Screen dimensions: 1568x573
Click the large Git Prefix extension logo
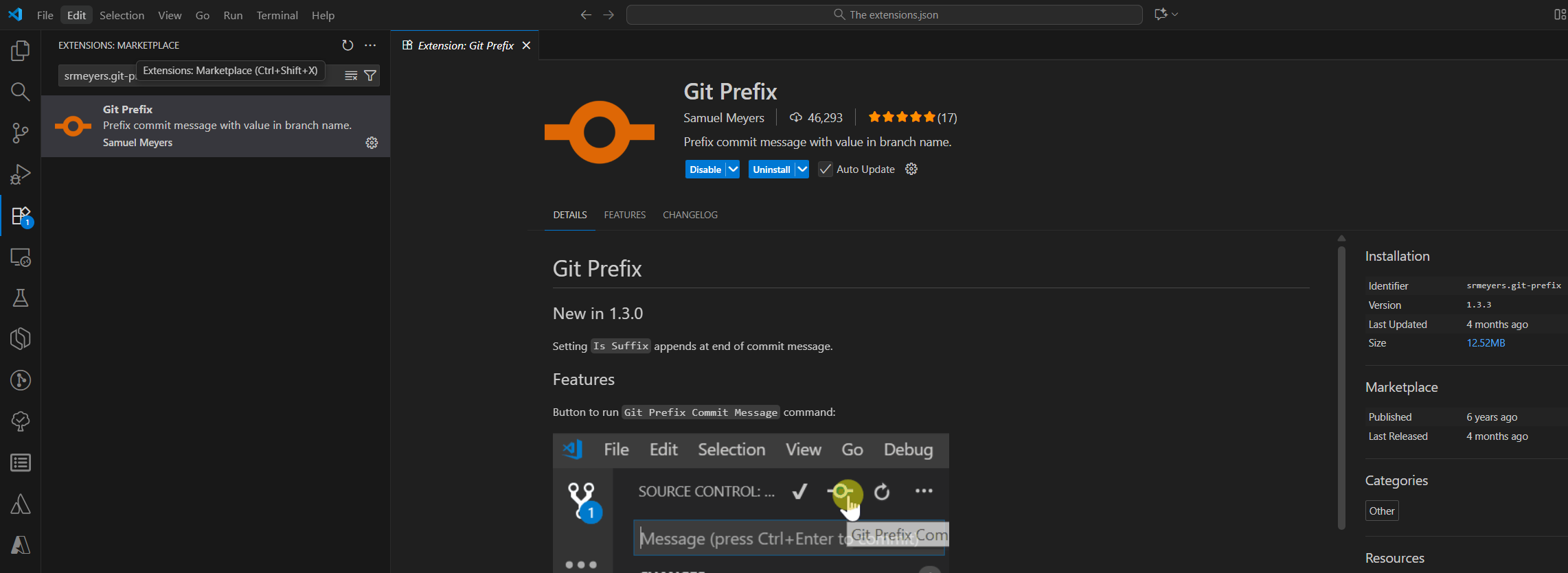point(600,132)
